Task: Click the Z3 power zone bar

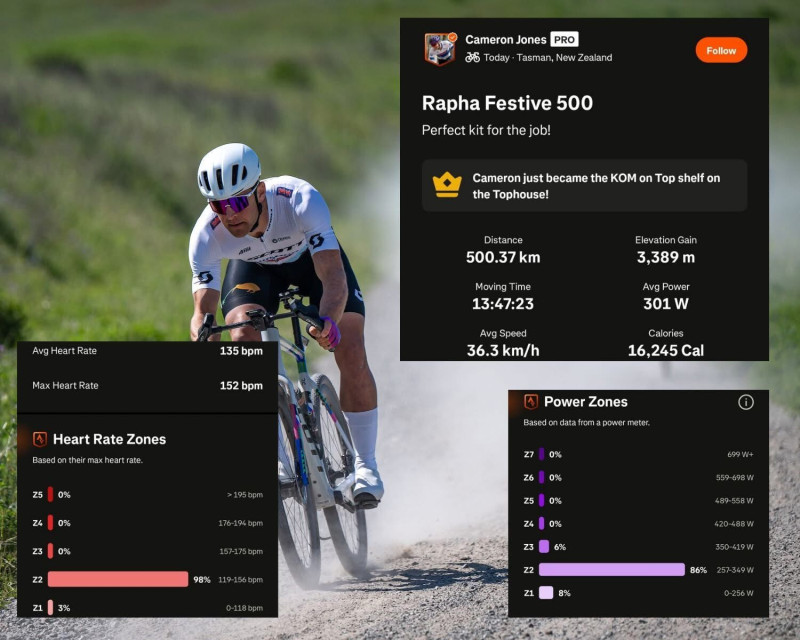Action: tap(544, 547)
